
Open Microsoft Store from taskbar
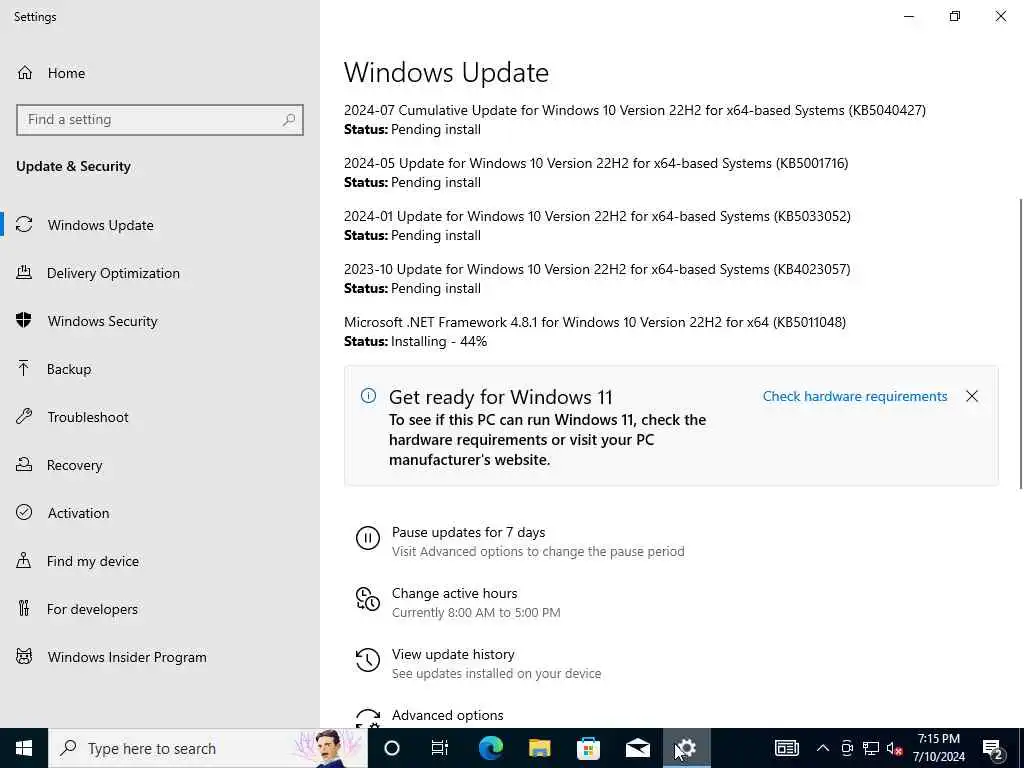[588, 748]
